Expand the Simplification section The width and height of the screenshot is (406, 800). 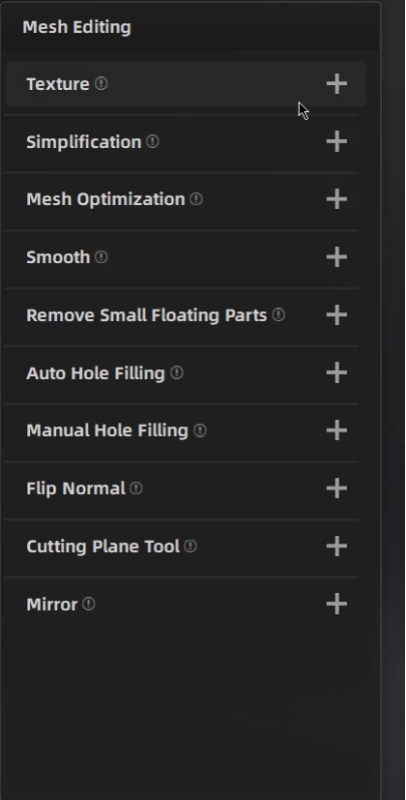pyautogui.click(x=337, y=141)
